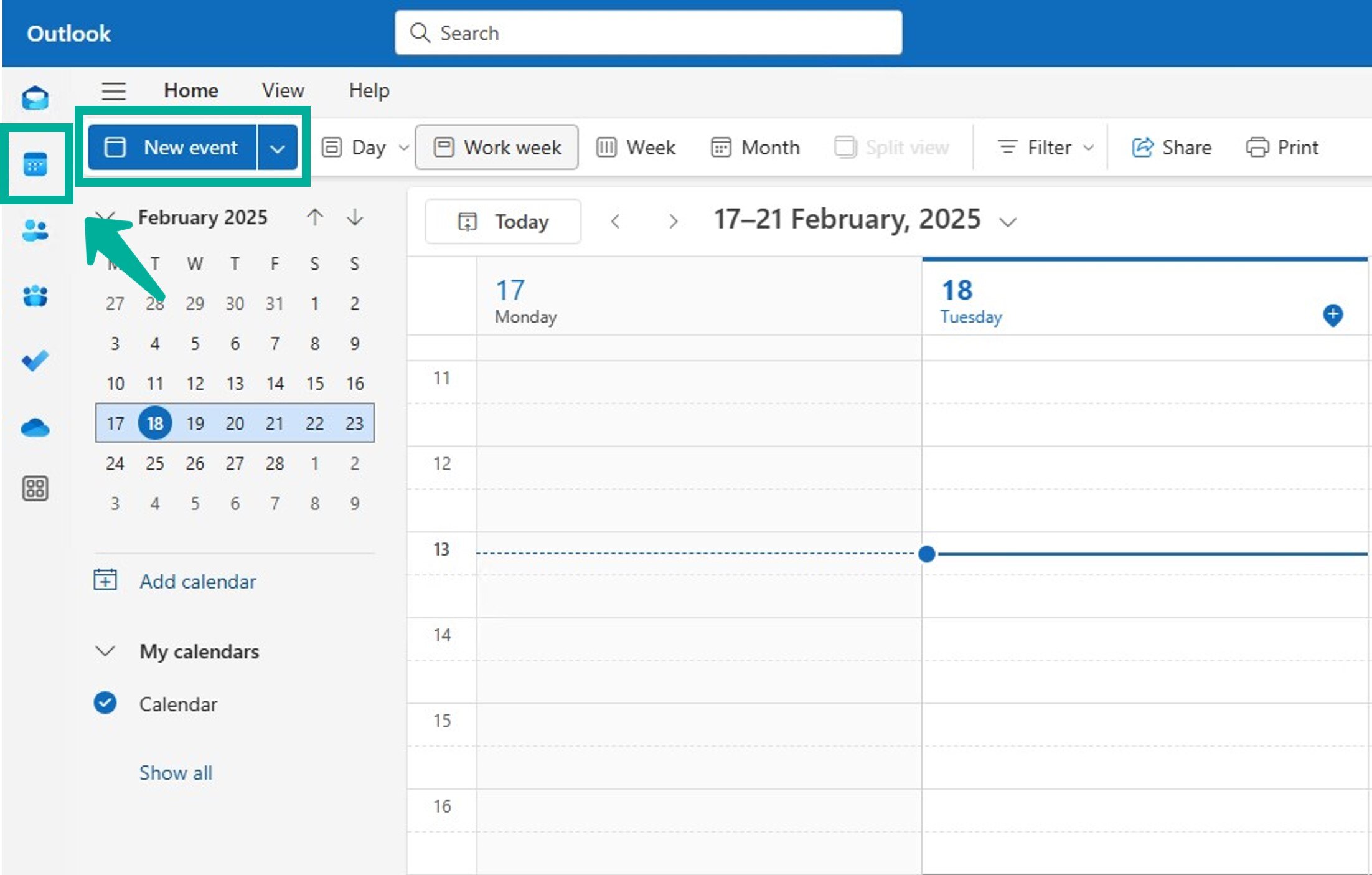Open the Groups icon in sidebar
1372x875 pixels.
pos(35,296)
